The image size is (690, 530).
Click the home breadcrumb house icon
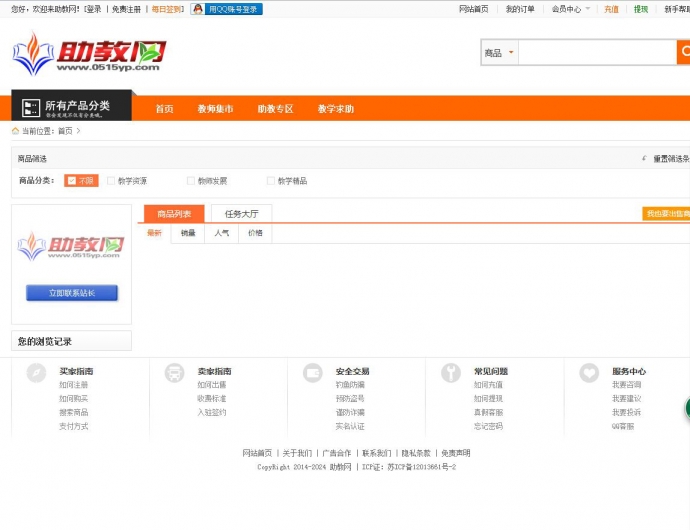(x=15, y=131)
